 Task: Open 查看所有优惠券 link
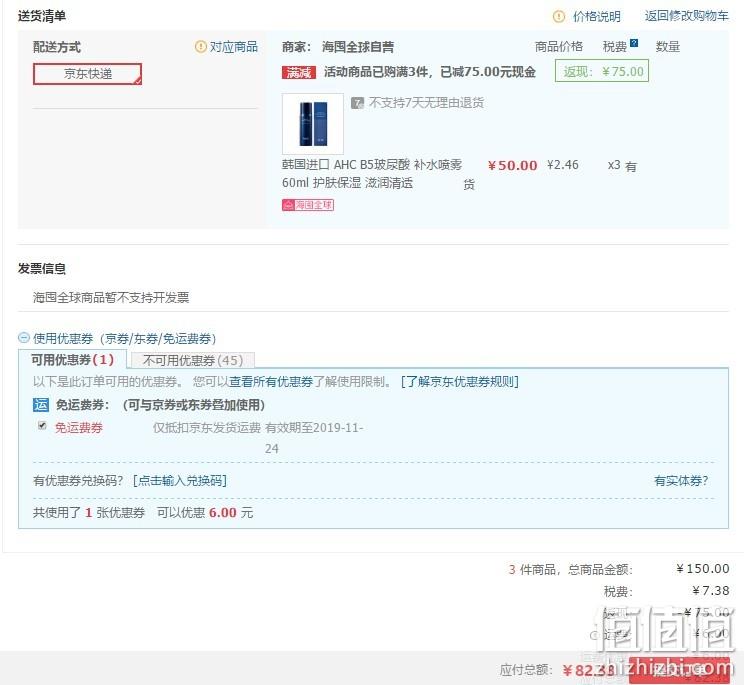[271, 381]
